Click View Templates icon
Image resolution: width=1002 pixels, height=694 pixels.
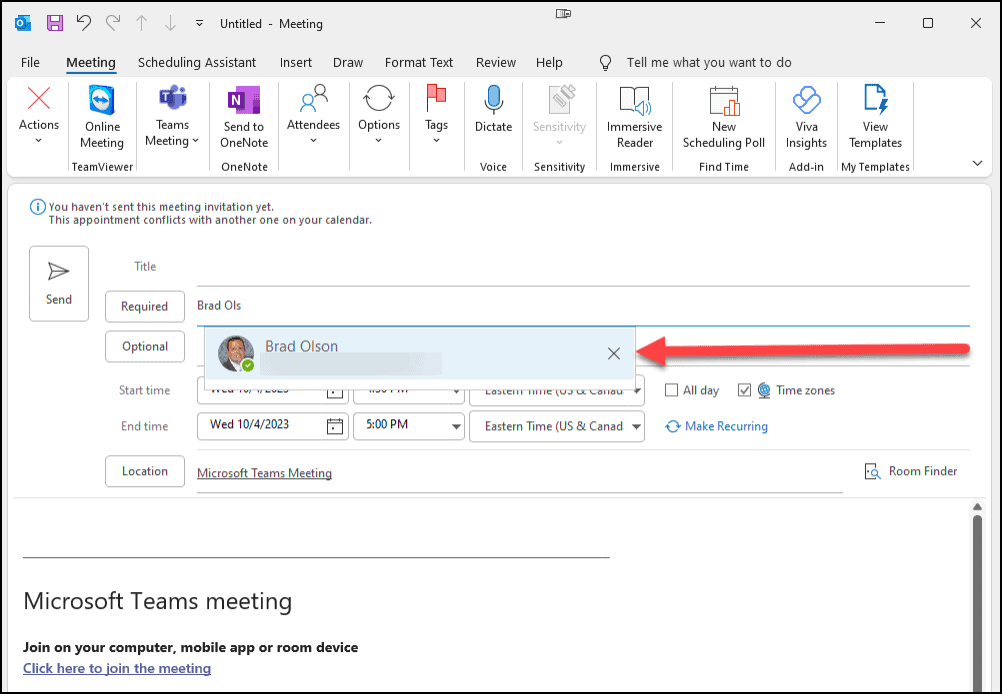[875, 99]
